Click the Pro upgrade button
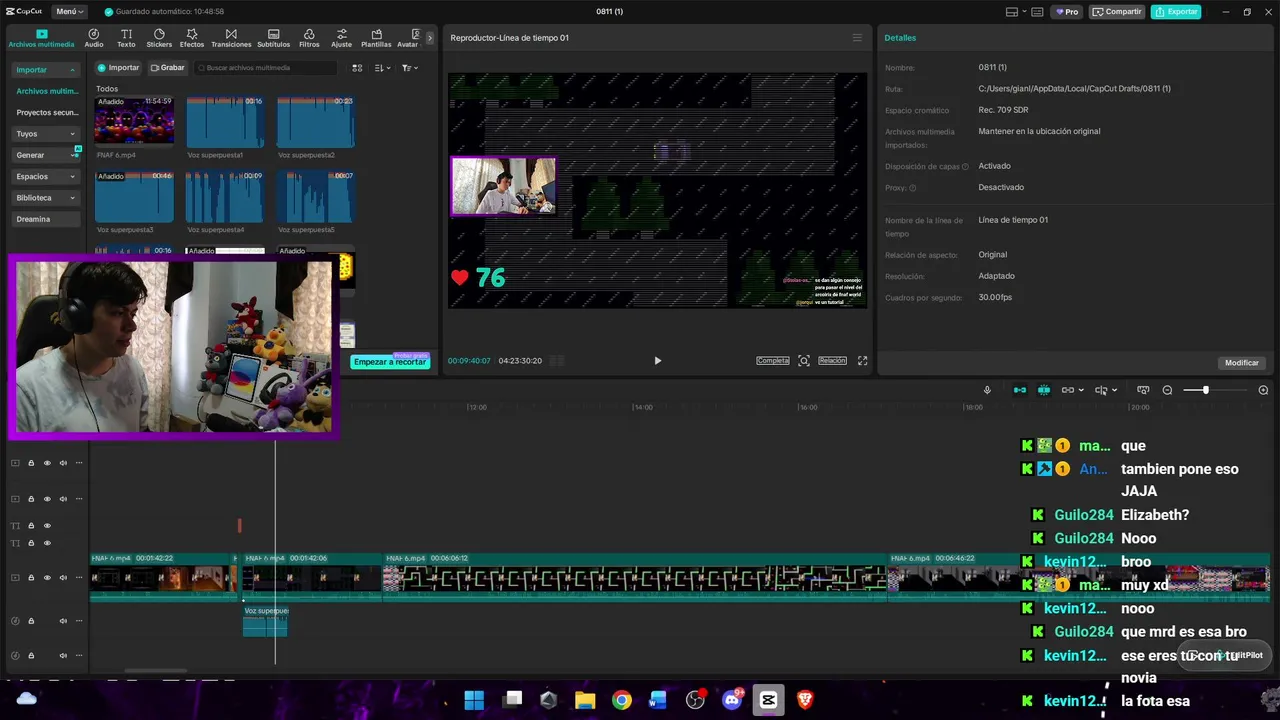 (x=1066, y=12)
